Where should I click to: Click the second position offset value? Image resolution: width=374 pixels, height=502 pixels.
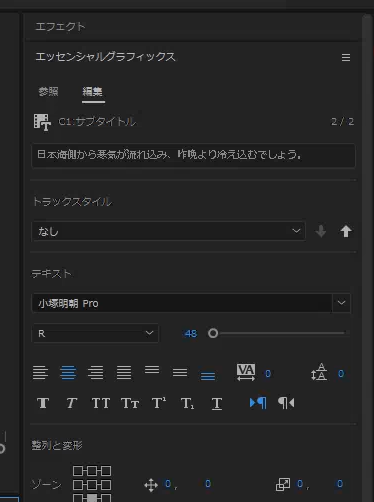tap(208, 484)
